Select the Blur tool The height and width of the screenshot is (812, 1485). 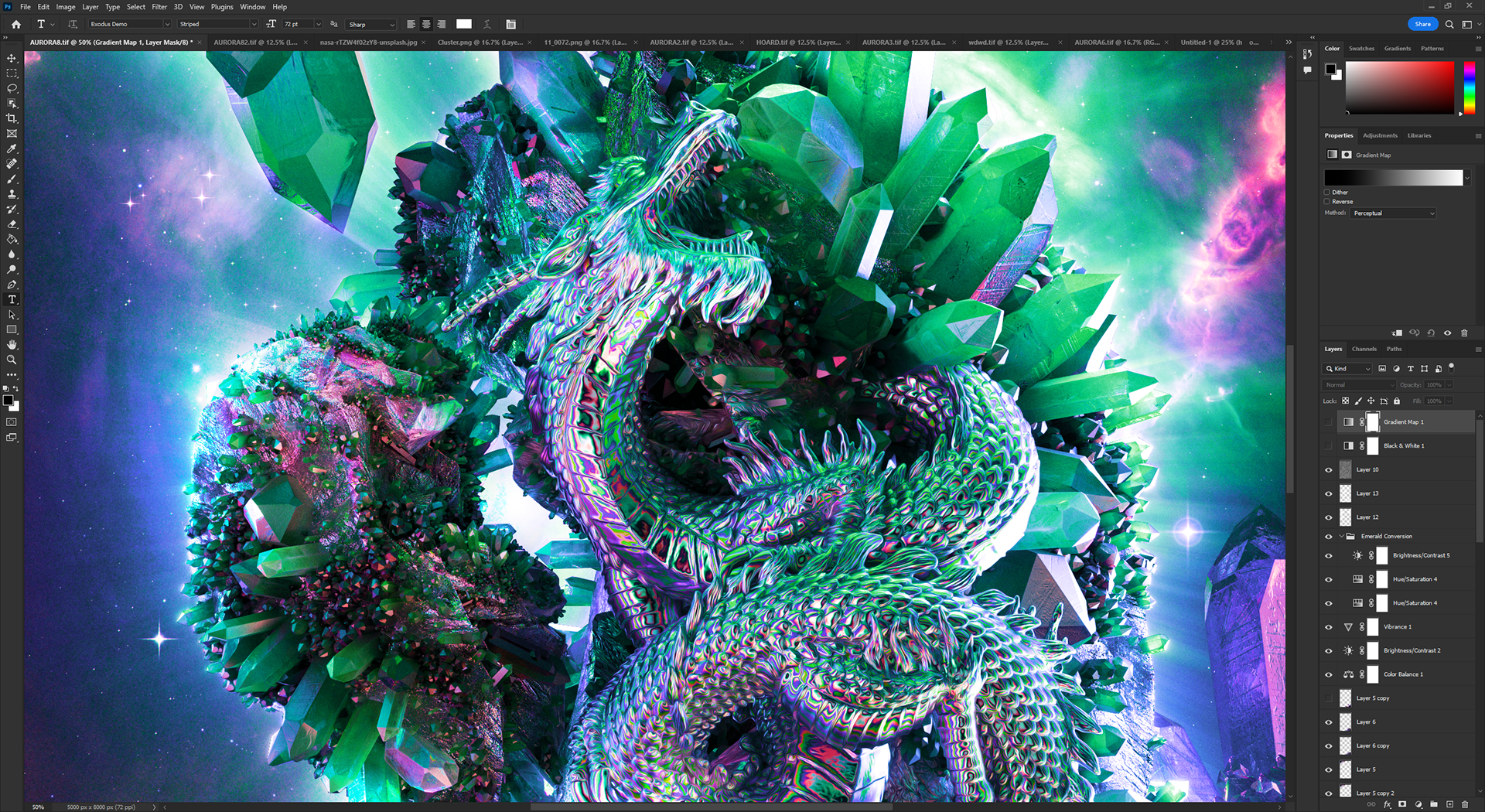[12, 254]
